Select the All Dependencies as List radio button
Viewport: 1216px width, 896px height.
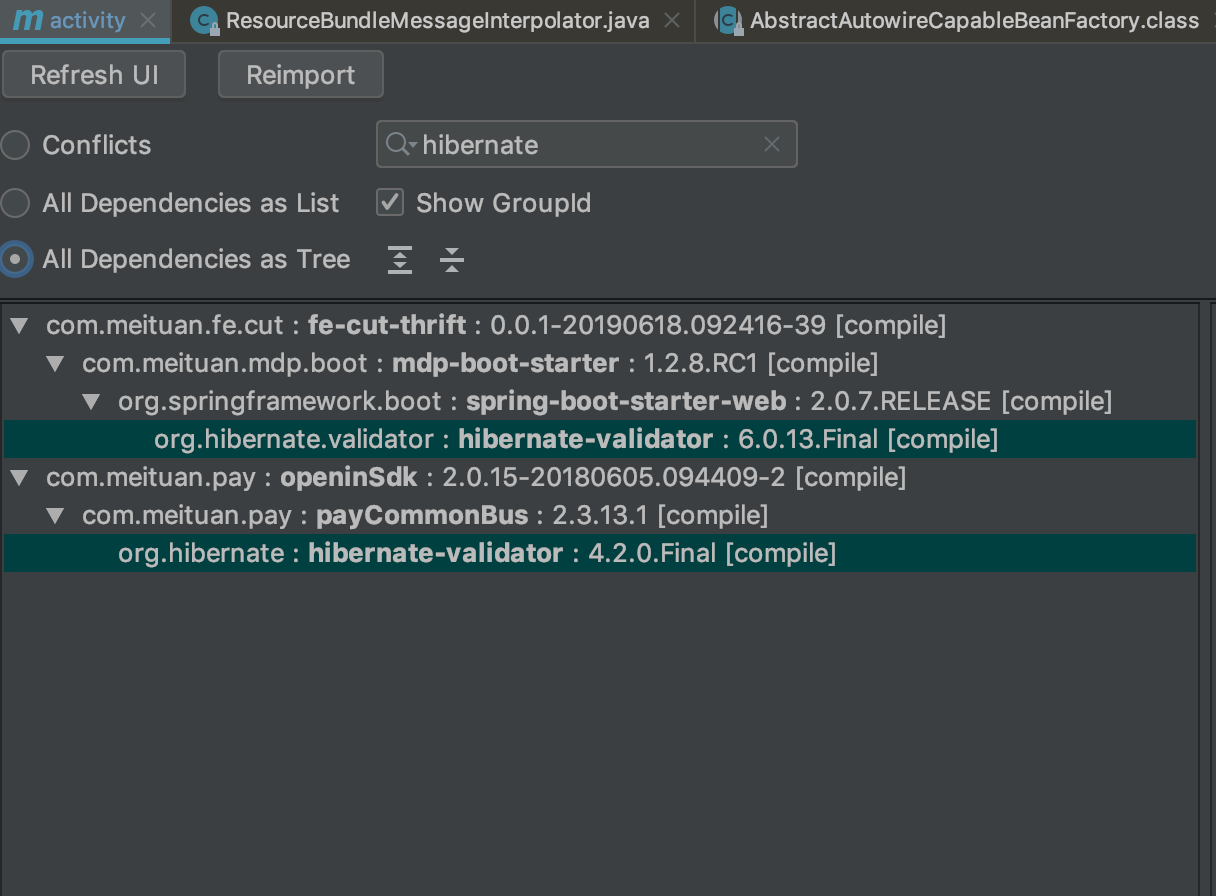pos(15,202)
